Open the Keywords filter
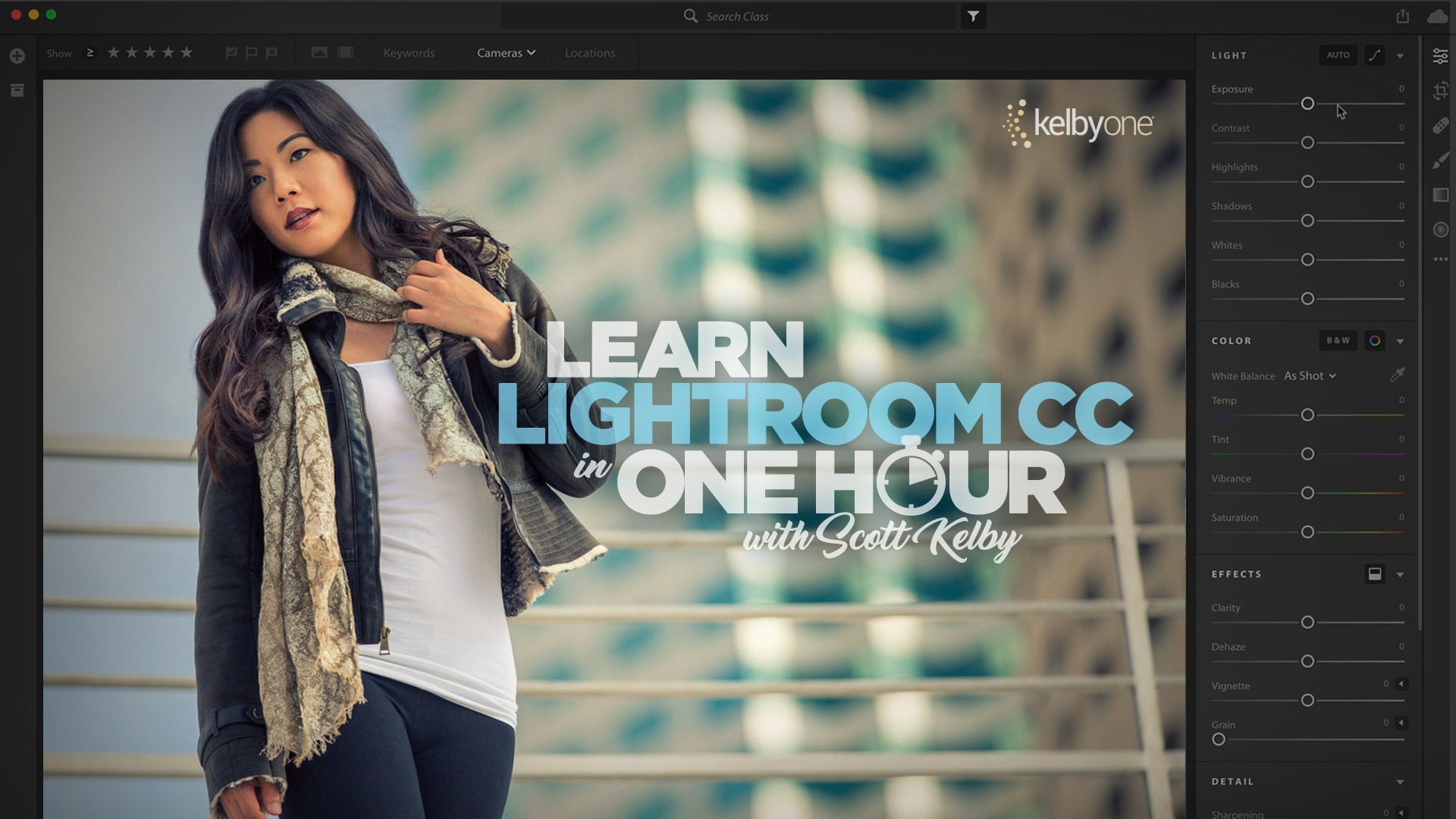The width and height of the screenshot is (1456, 819). tap(409, 52)
